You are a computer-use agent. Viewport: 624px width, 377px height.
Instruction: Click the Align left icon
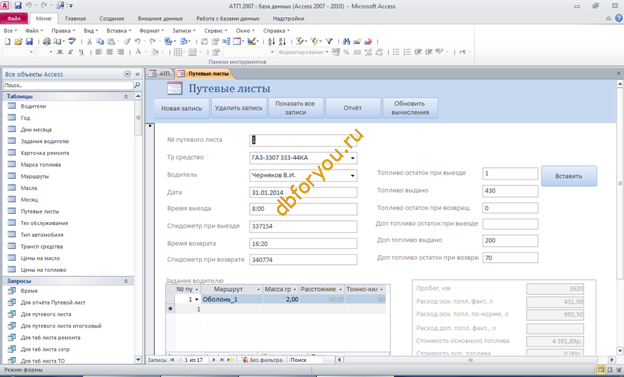pos(99,52)
